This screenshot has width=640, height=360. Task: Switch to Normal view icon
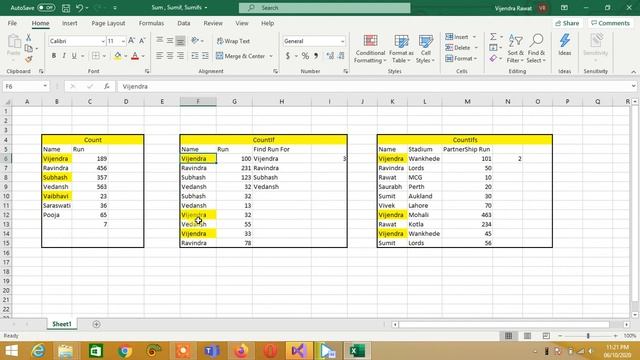pyautogui.click(x=509, y=336)
